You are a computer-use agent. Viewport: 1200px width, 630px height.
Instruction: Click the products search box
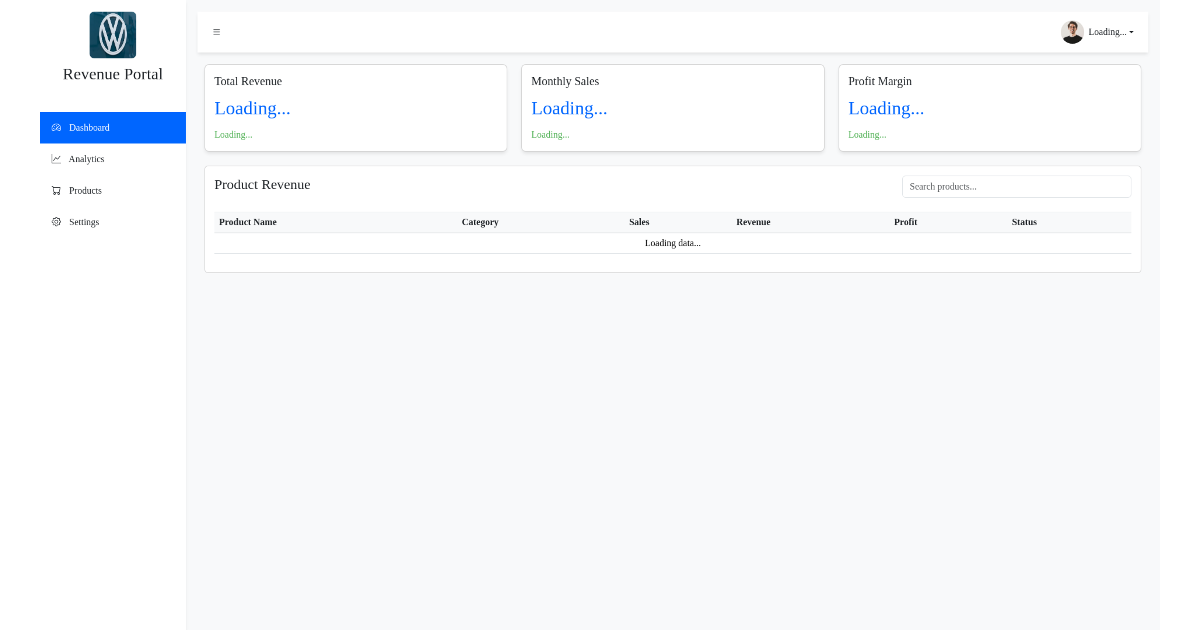[x=1016, y=186]
